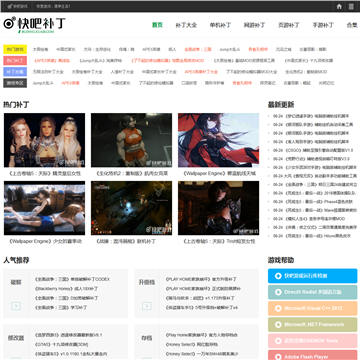
Task: Open the menu grid icon in the top bar
Action: [x=351, y=6]
